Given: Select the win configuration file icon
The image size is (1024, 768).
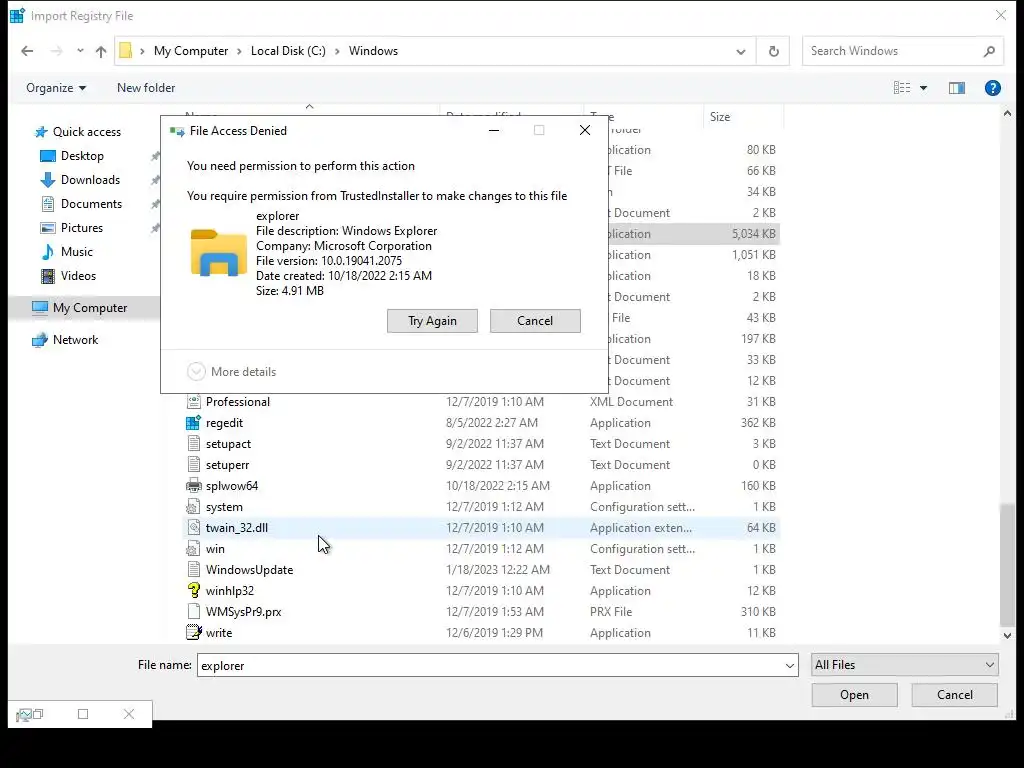Looking at the screenshot, I should point(193,549).
